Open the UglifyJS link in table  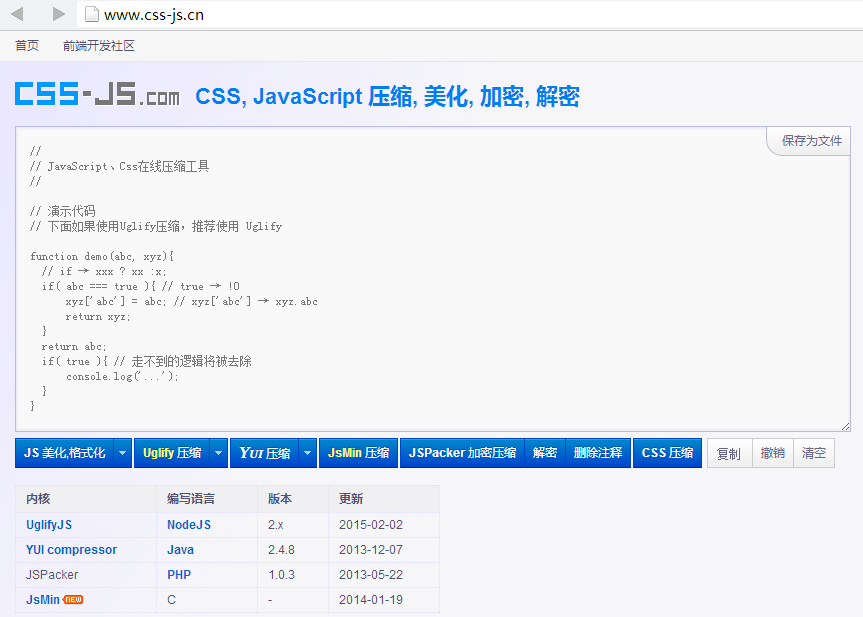(x=49, y=525)
